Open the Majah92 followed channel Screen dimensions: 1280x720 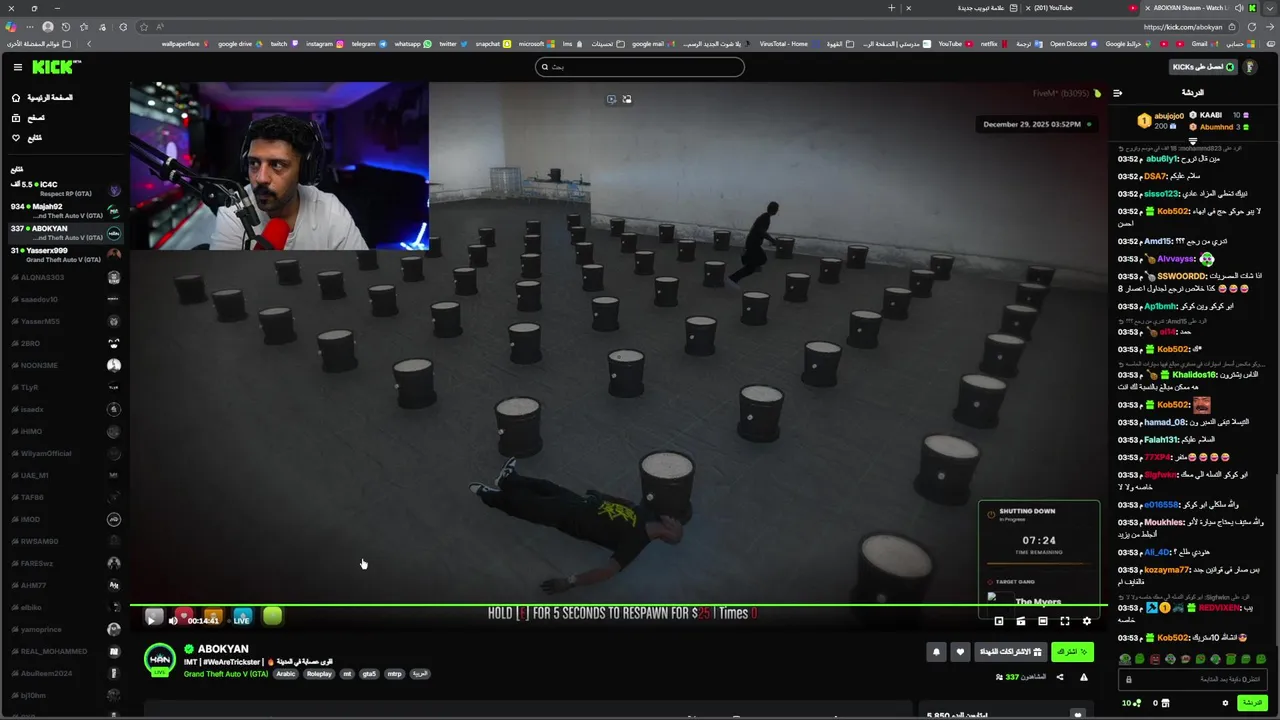click(65, 211)
